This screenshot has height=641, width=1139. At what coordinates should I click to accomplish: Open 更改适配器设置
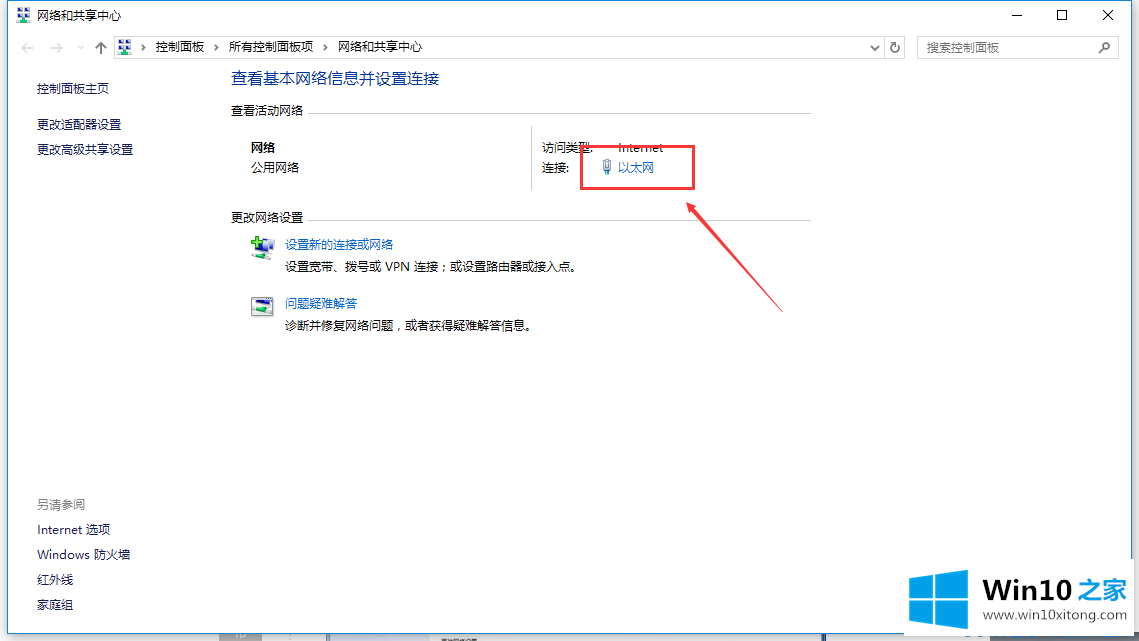click(x=79, y=124)
